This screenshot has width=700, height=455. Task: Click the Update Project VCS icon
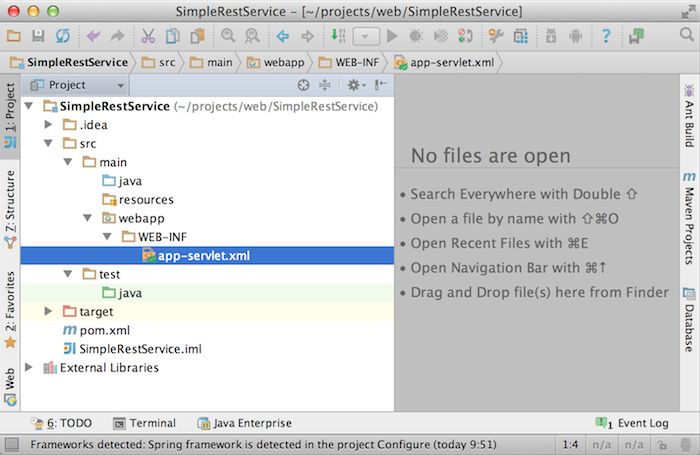click(465, 36)
